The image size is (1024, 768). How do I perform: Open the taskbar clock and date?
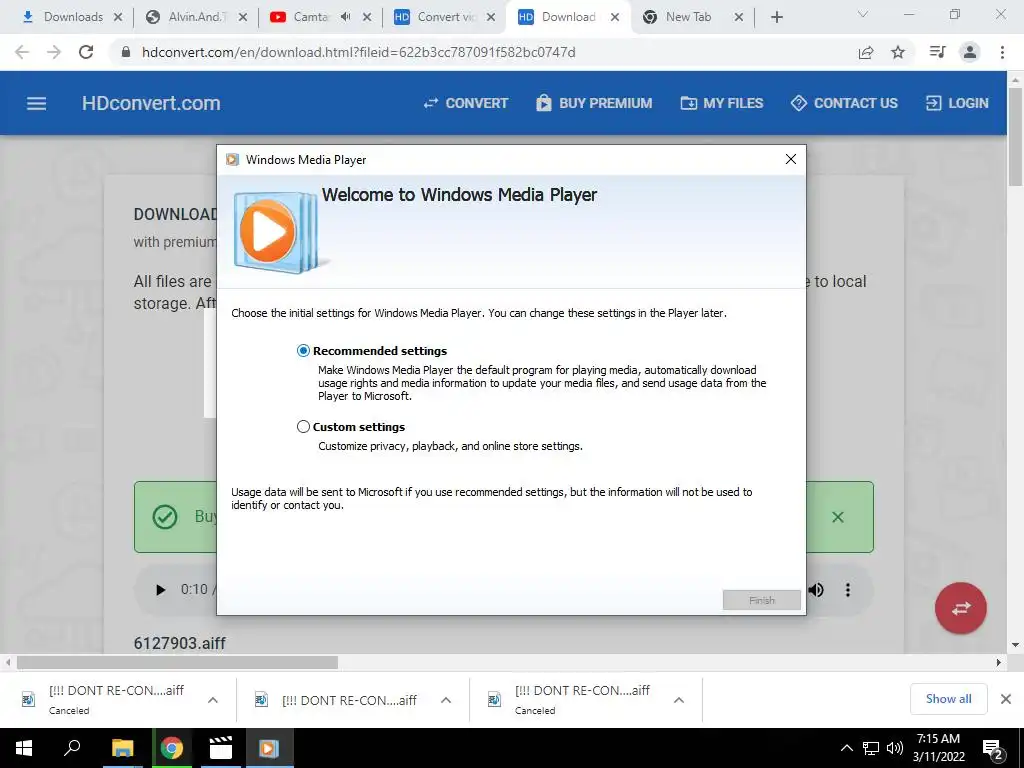tap(938, 748)
